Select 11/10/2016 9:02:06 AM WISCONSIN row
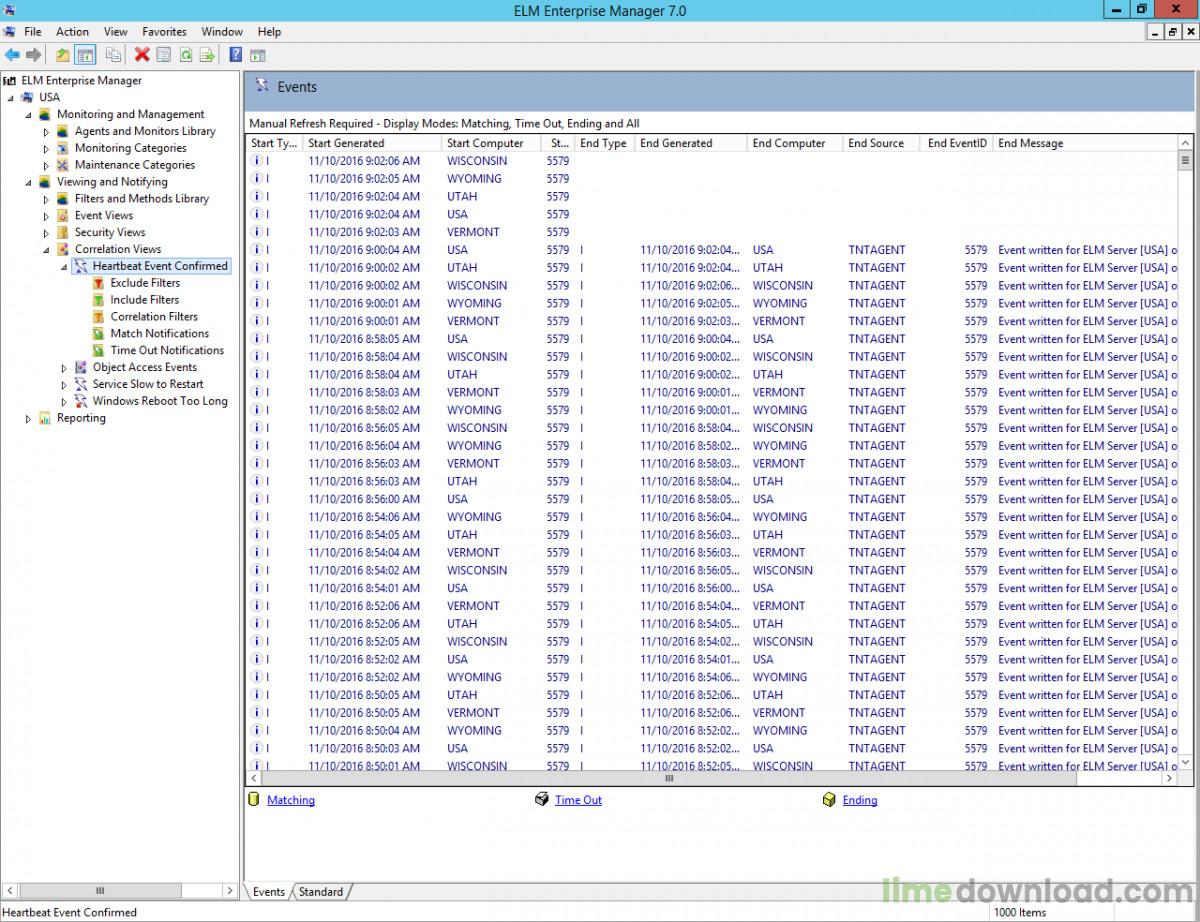 pyautogui.click(x=712, y=161)
